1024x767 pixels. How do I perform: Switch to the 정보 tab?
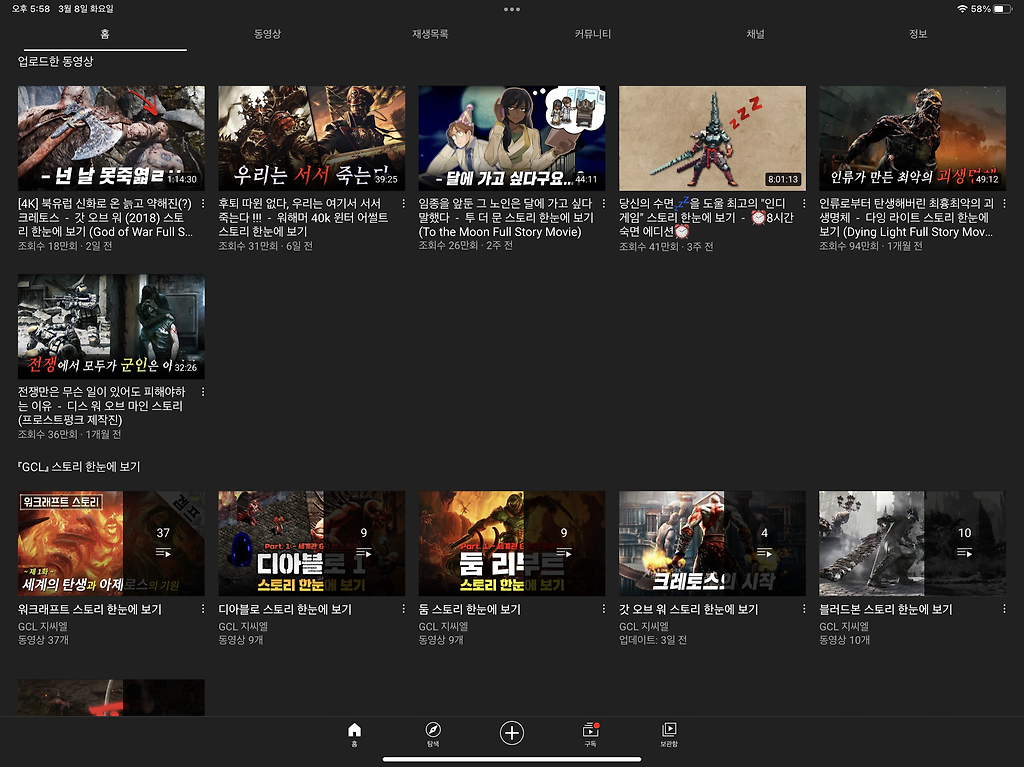point(918,34)
